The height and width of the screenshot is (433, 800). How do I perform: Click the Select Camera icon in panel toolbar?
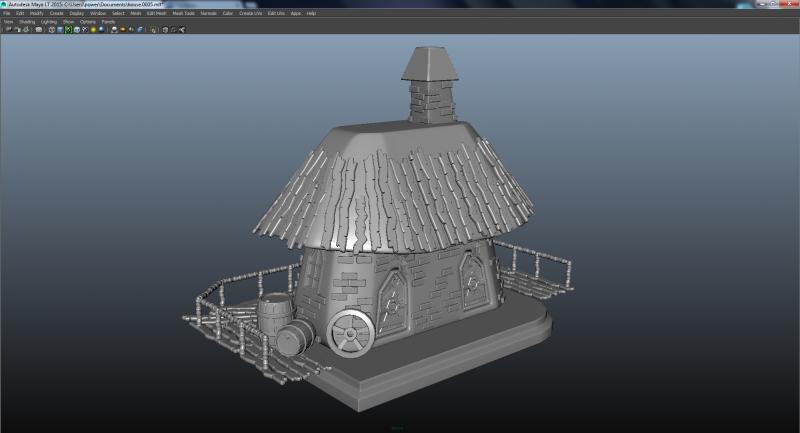click(9, 30)
